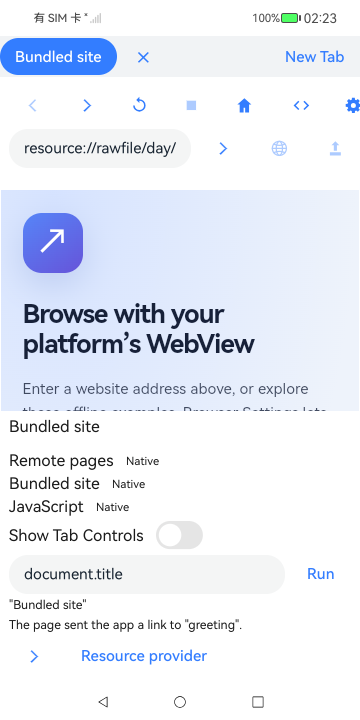The width and height of the screenshot is (360, 720).
Task: Go forward using the toolbar right arrow
Action: (x=87, y=106)
